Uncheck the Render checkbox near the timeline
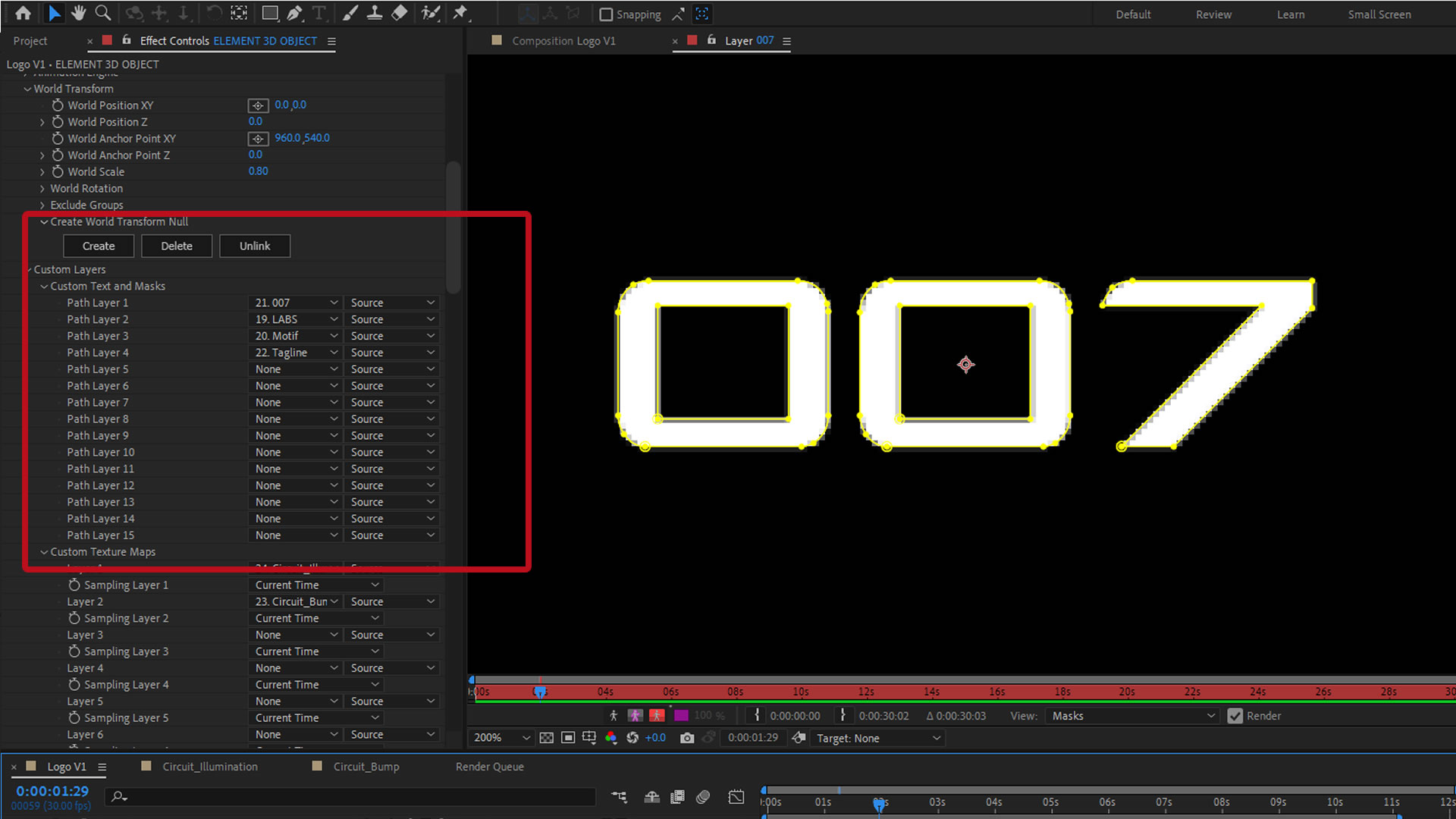The height and width of the screenshot is (819, 1456). click(x=1235, y=715)
